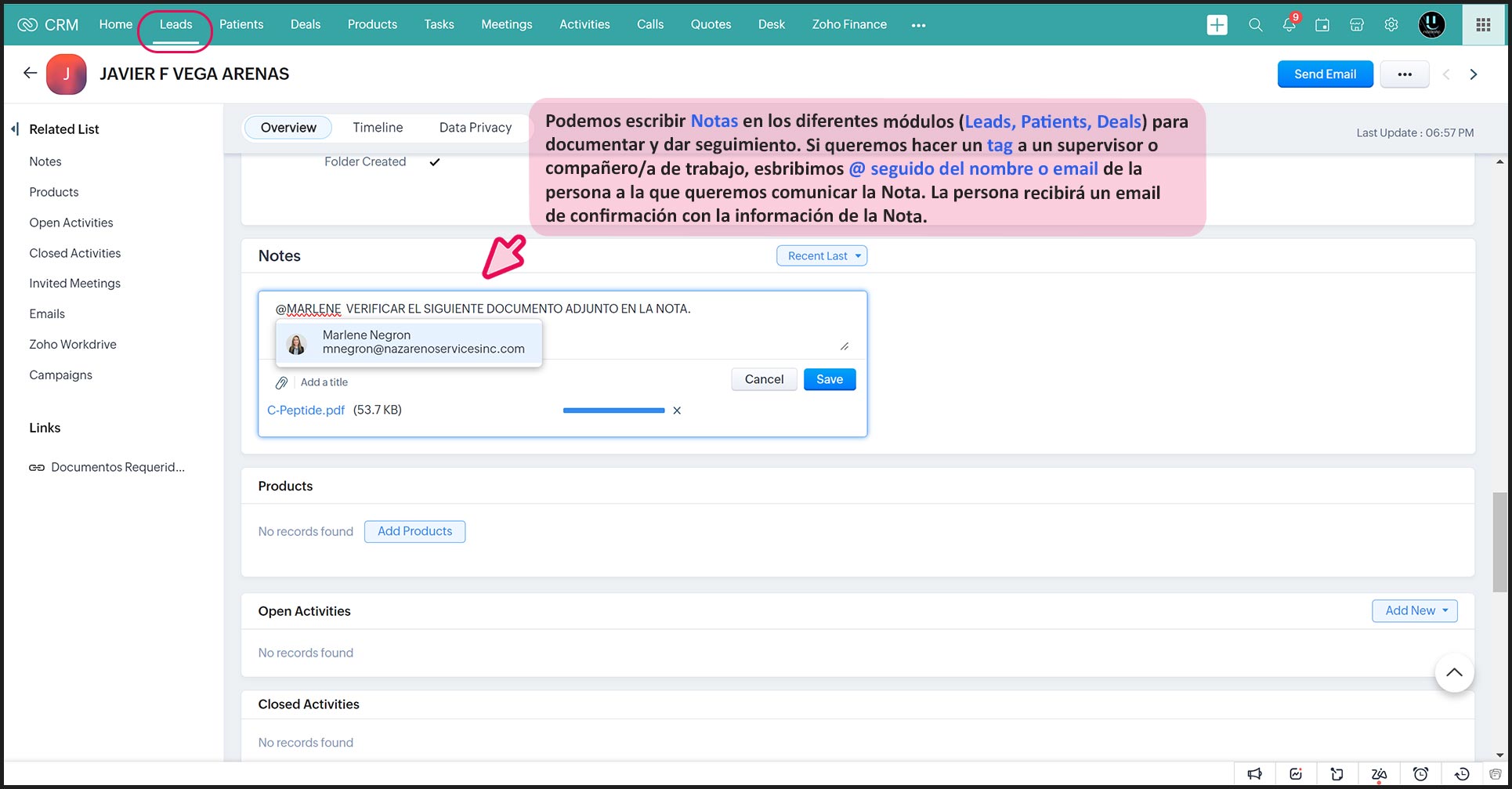Open the notifications bell

pyautogui.click(x=1289, y=25)
